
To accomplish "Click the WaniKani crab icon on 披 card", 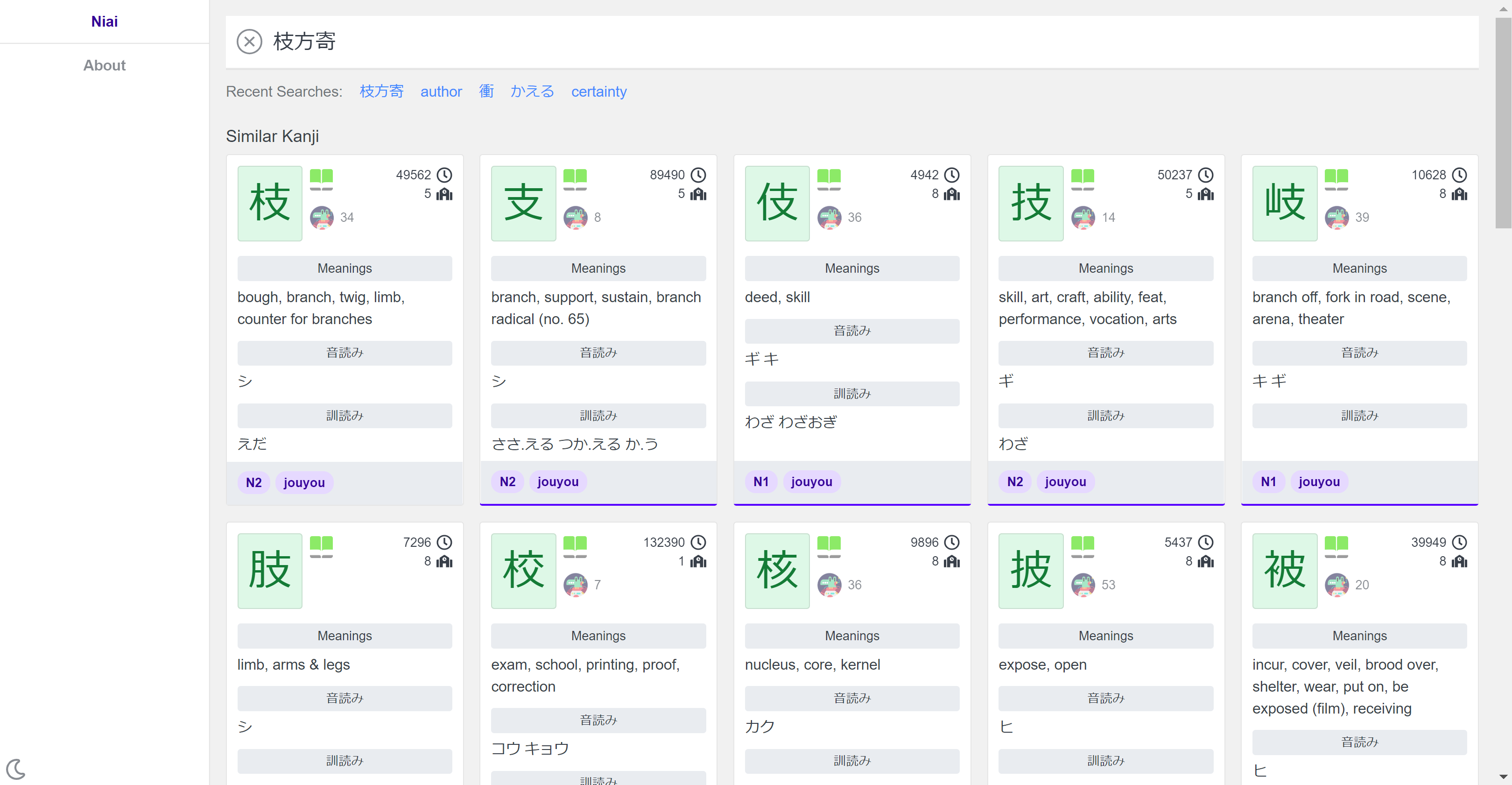I will click(1083, 585).
